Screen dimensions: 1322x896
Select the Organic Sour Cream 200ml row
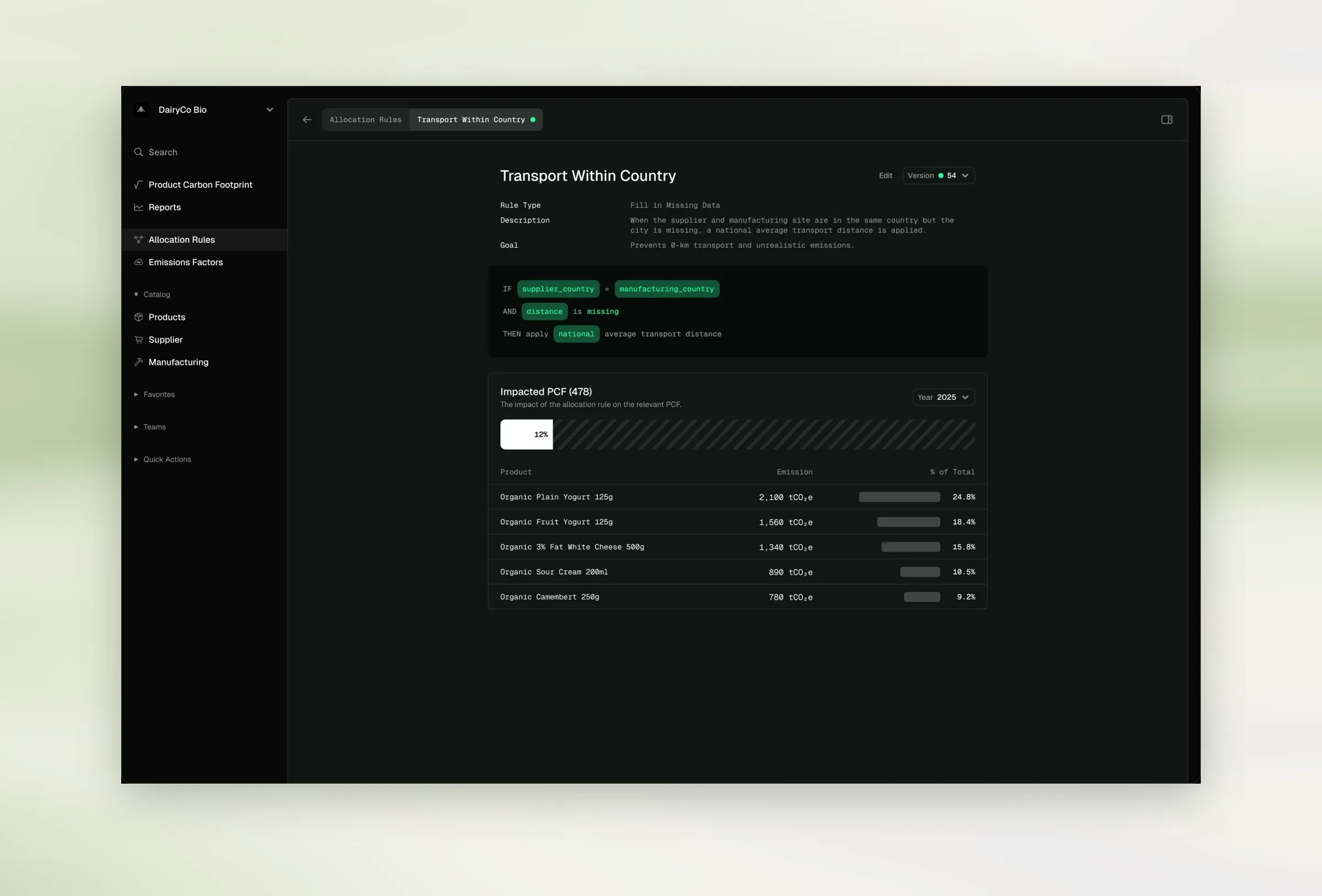tap(738, 572)
